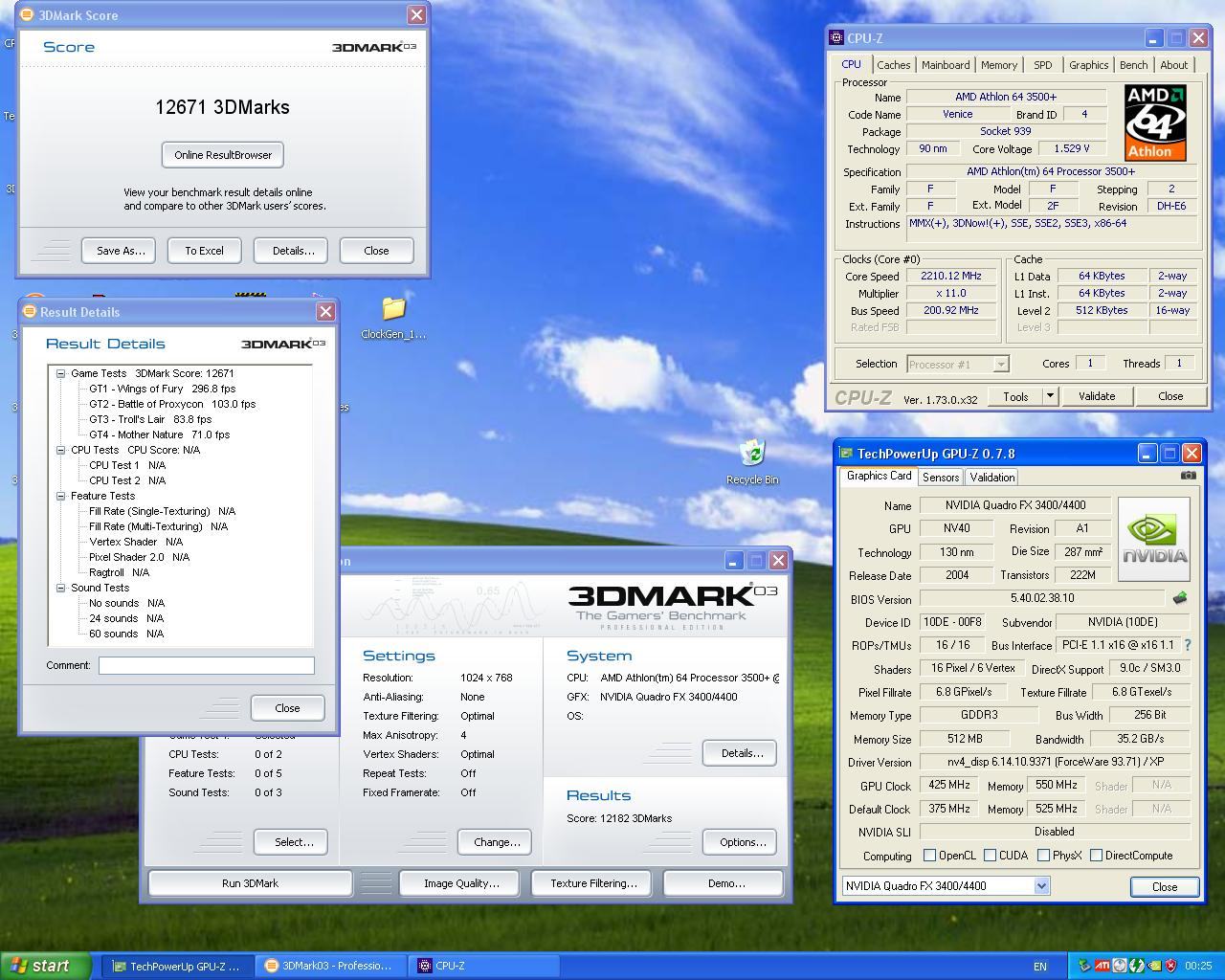Click the Demo... button
The height and width of the screenshot is (980, 1225).
pyautogui.click(x=725, y=883)
